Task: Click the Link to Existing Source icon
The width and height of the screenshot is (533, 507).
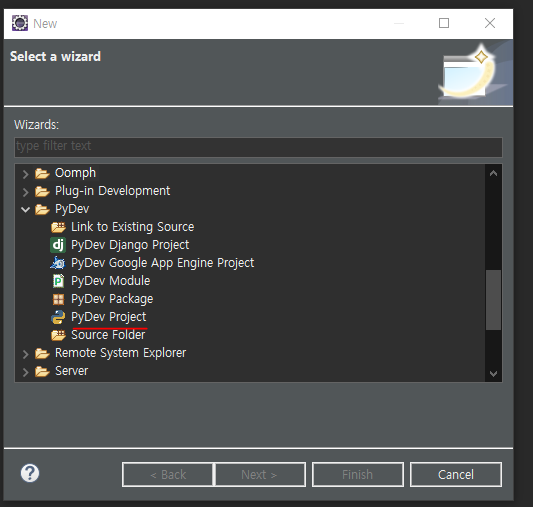Action: click(58, 227)
